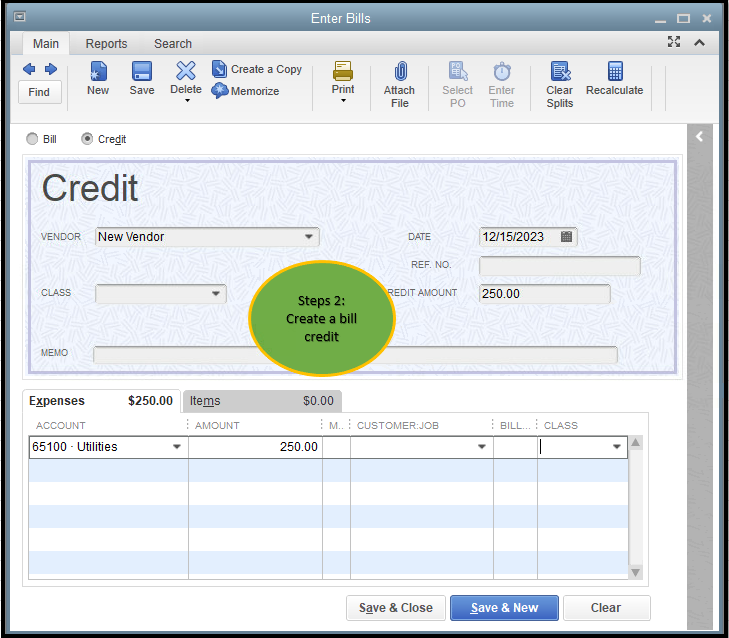Click the ACCOUNT column header
Viewport: 729px width, 638px height.
tap(61, 425)
